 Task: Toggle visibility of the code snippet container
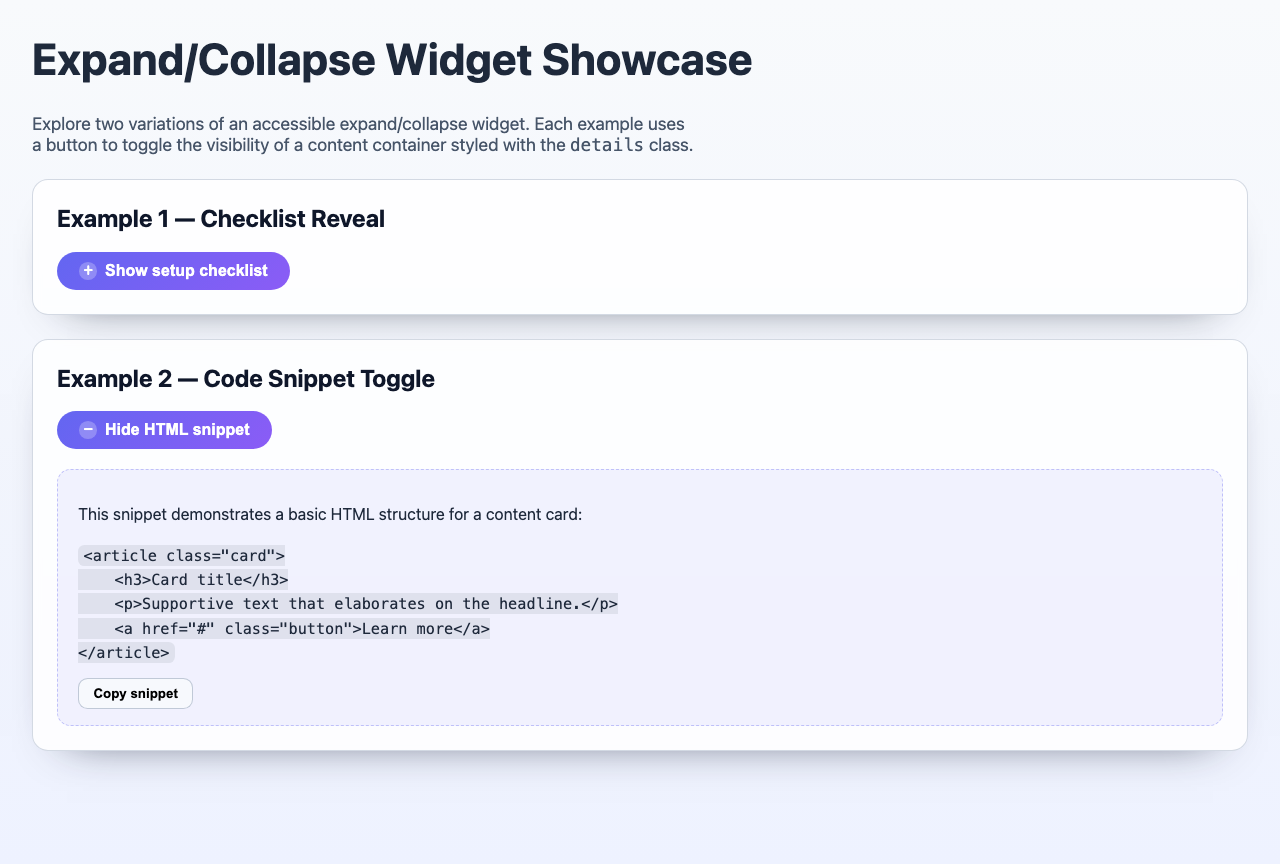pyautogui.click(x=164, y=429)
